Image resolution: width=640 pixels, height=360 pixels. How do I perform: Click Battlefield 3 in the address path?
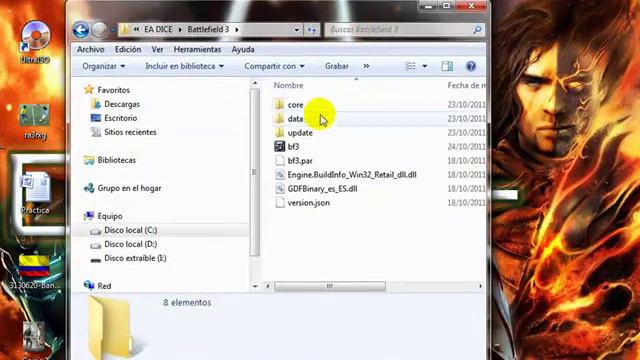click(208, 29)
